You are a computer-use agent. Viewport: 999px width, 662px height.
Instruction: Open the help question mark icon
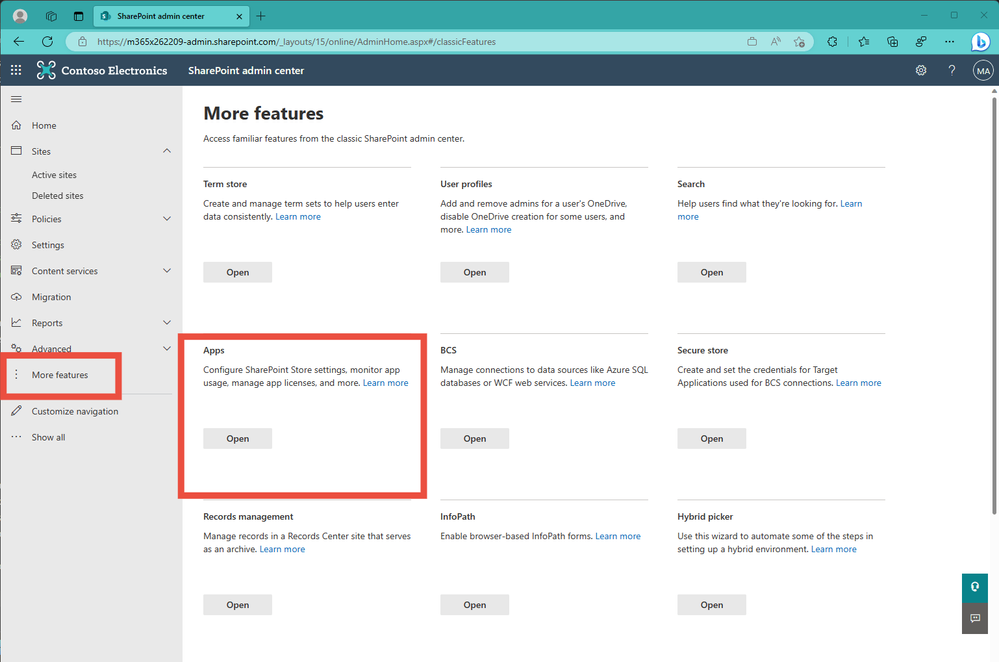point(951,70)
